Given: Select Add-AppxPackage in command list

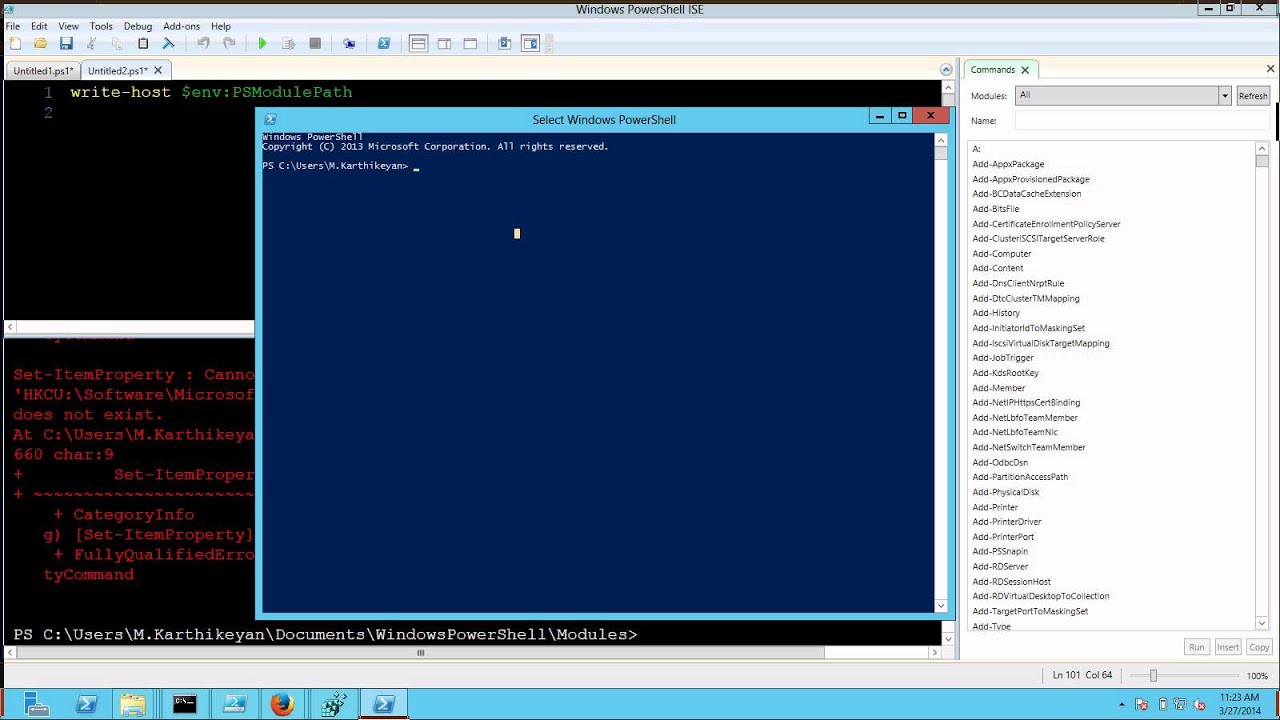Looking at the screenshot, I should [1008, 164].
